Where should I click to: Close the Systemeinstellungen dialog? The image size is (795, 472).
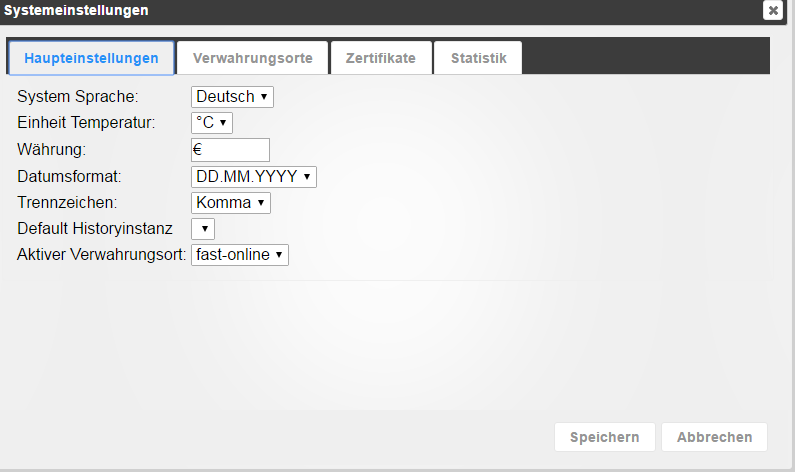point(772,11)
